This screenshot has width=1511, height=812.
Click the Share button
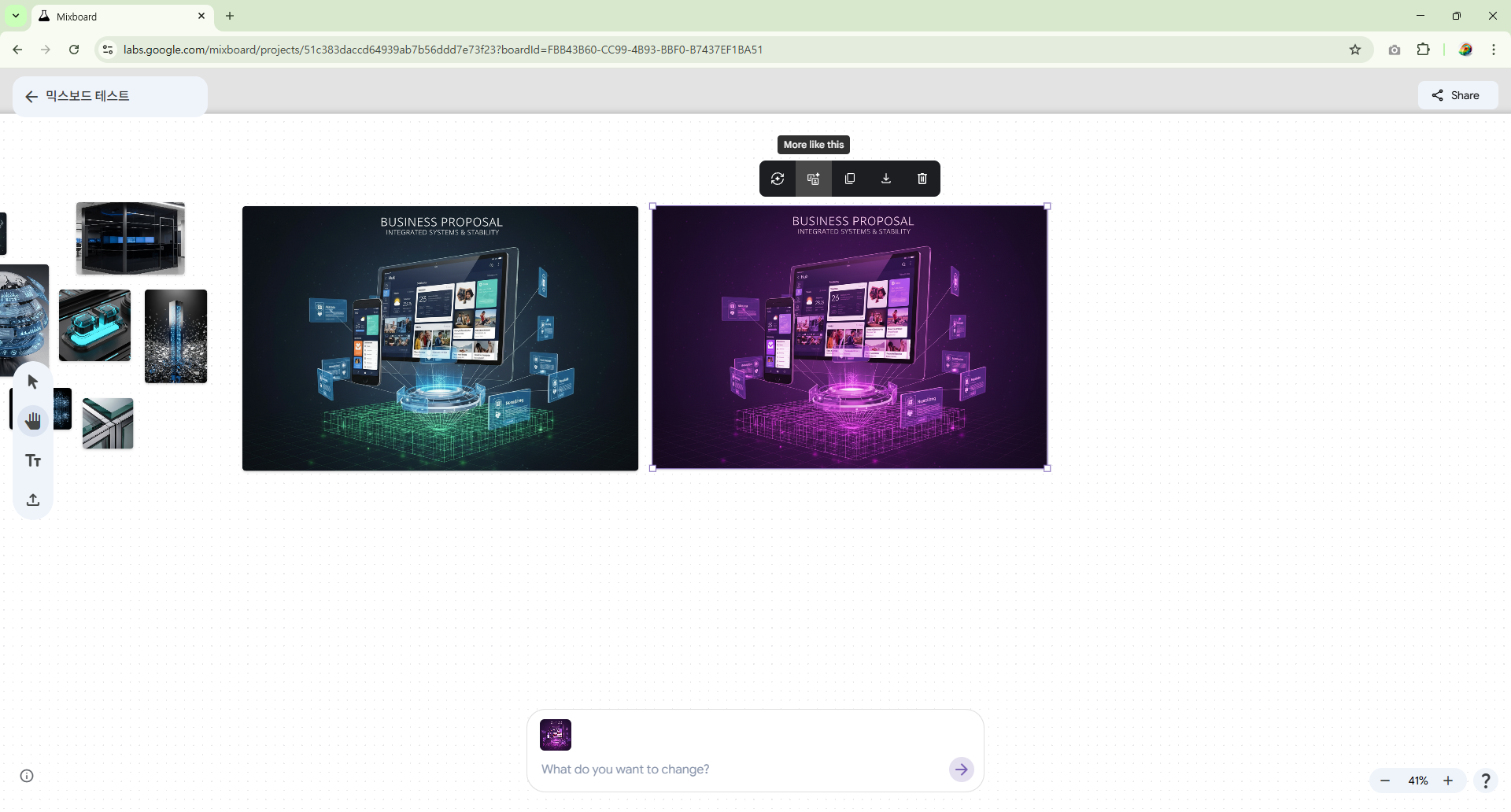coord(1457,95)
